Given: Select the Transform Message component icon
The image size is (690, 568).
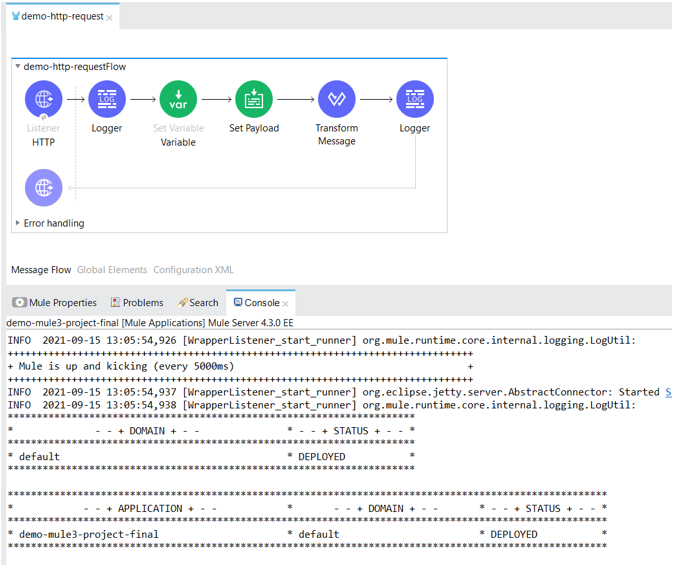Looking at the screenshot, I should pos(337,99).
